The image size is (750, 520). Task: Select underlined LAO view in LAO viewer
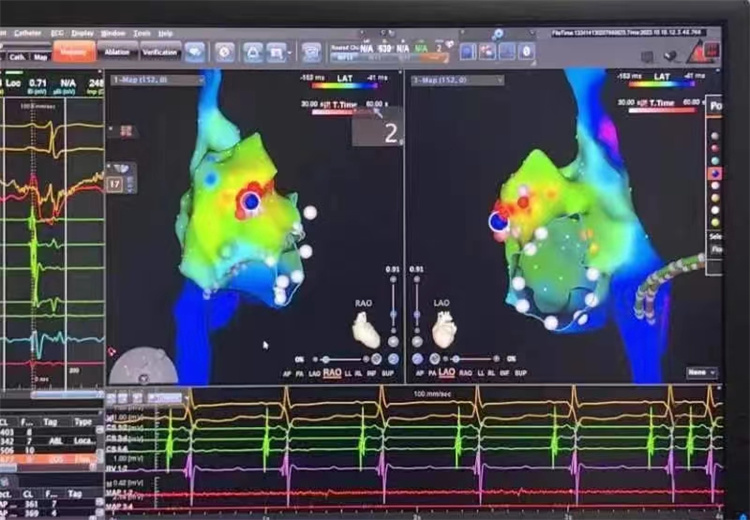coord(447,373)
